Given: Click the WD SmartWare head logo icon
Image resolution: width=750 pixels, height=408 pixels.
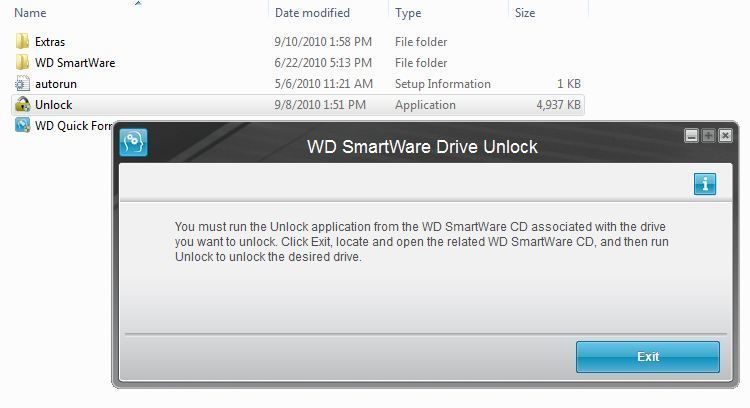Looking at the screenshot, I should (133, 143).
